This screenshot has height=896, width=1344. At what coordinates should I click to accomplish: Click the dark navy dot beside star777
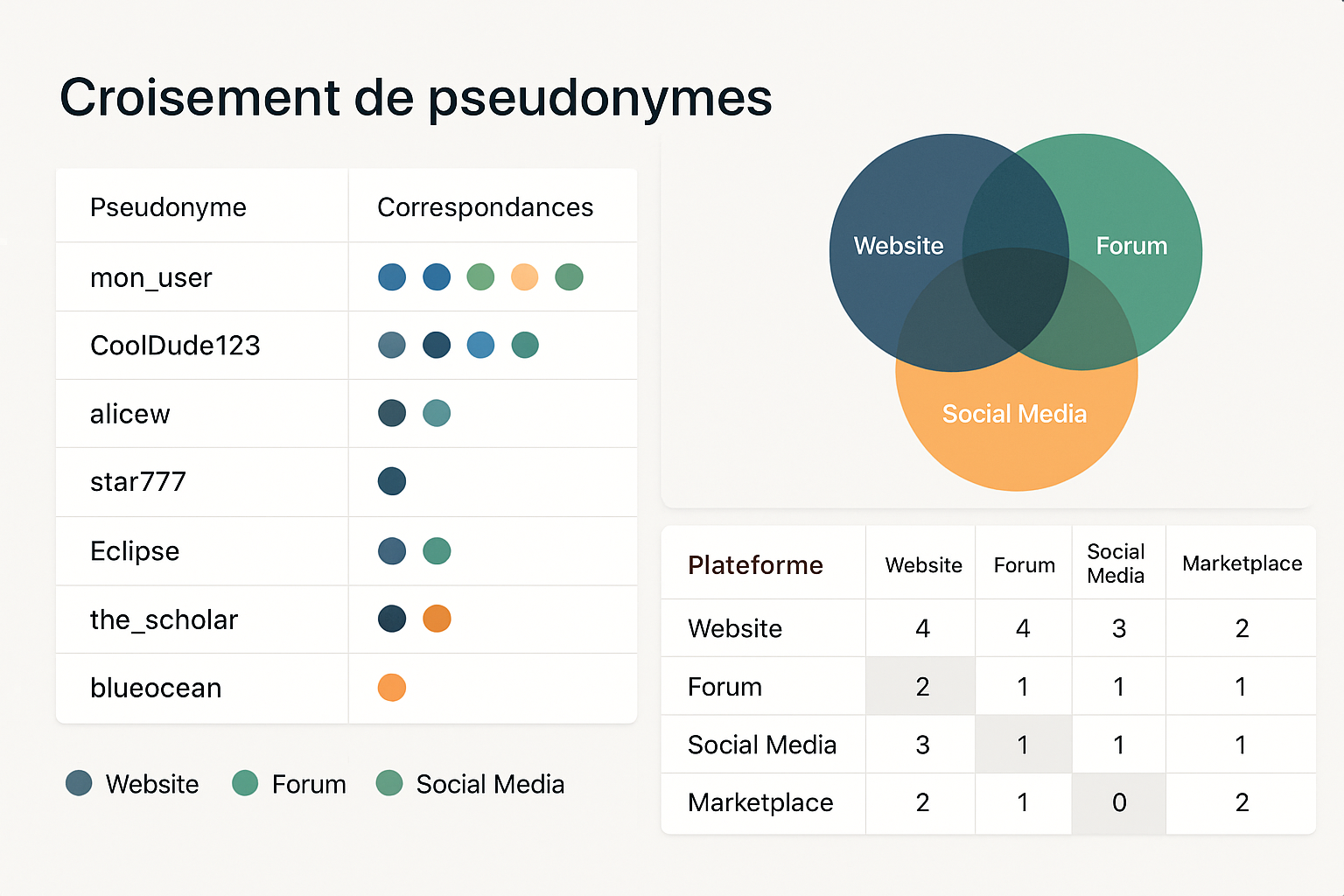click(x=392, y=481)
